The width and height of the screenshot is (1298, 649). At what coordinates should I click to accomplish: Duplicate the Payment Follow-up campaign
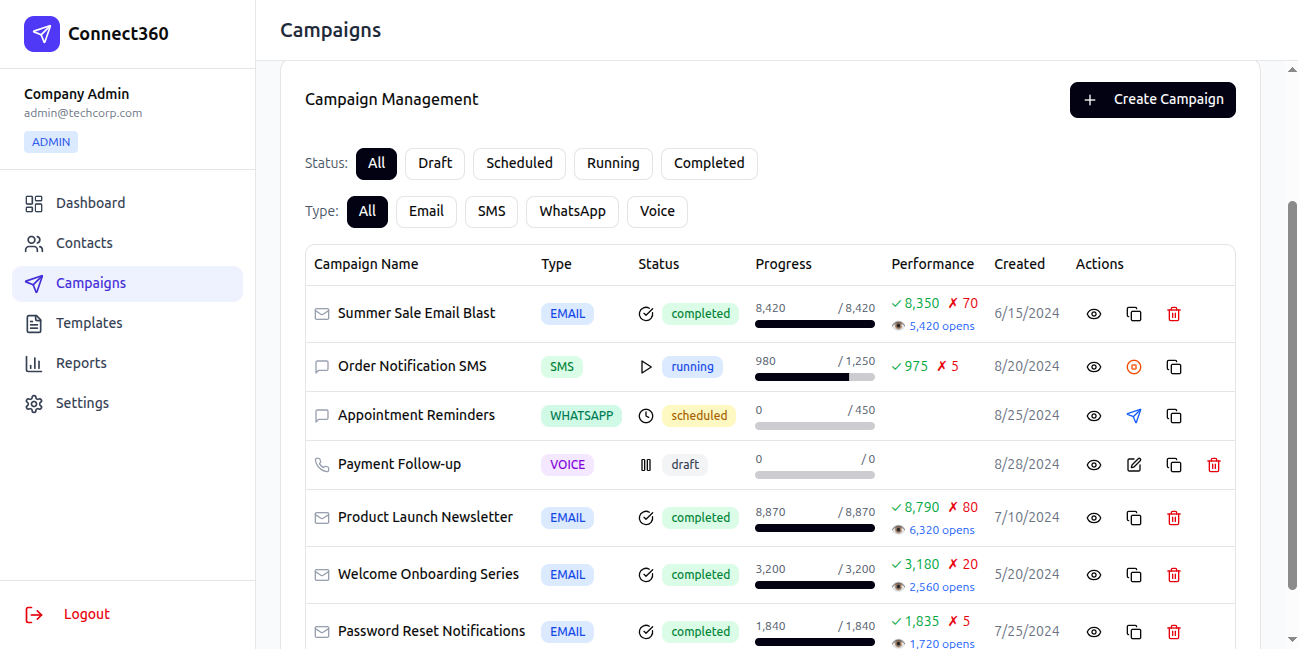[1174, 465]
